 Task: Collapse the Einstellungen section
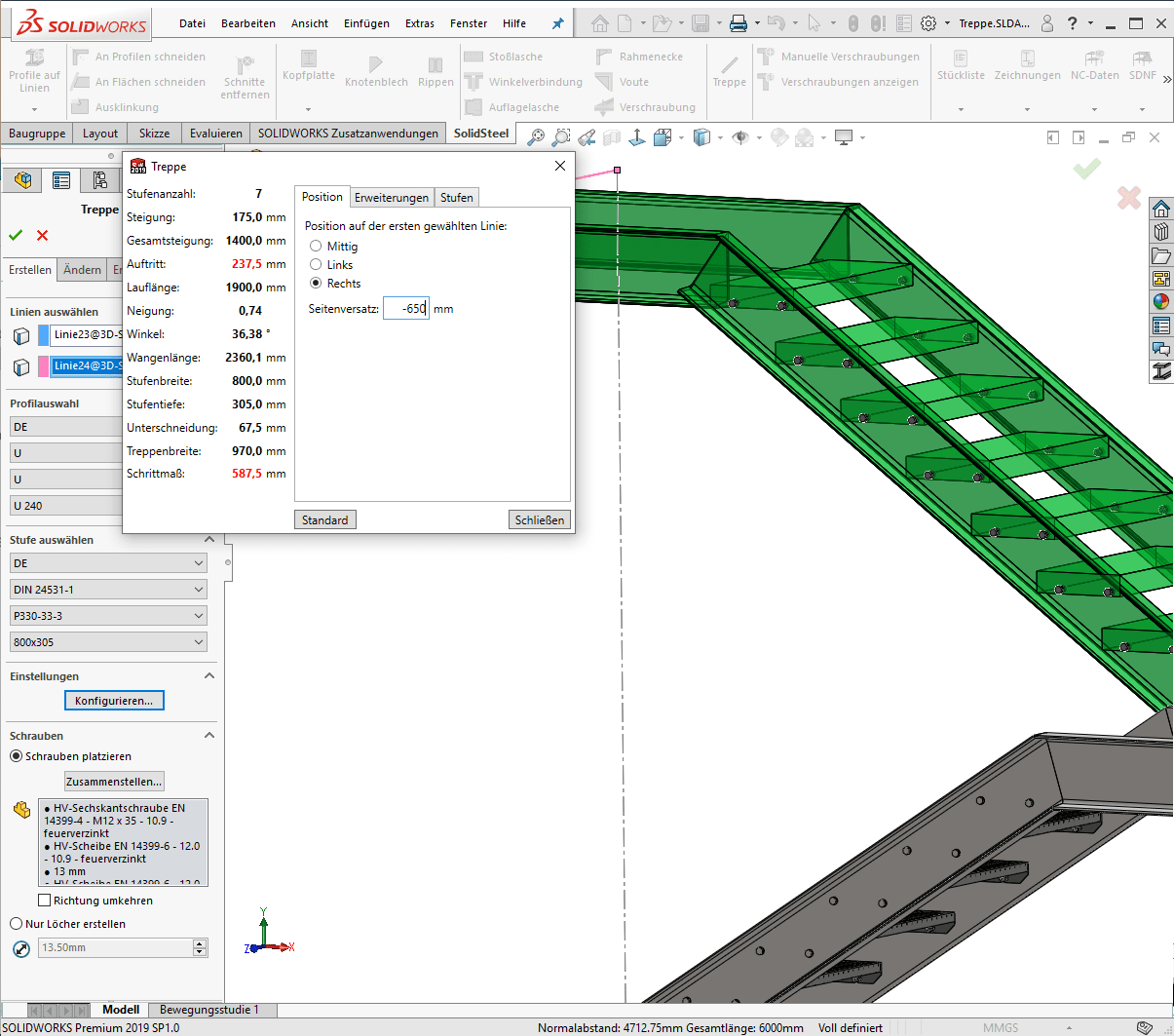(x=209, y=675)
